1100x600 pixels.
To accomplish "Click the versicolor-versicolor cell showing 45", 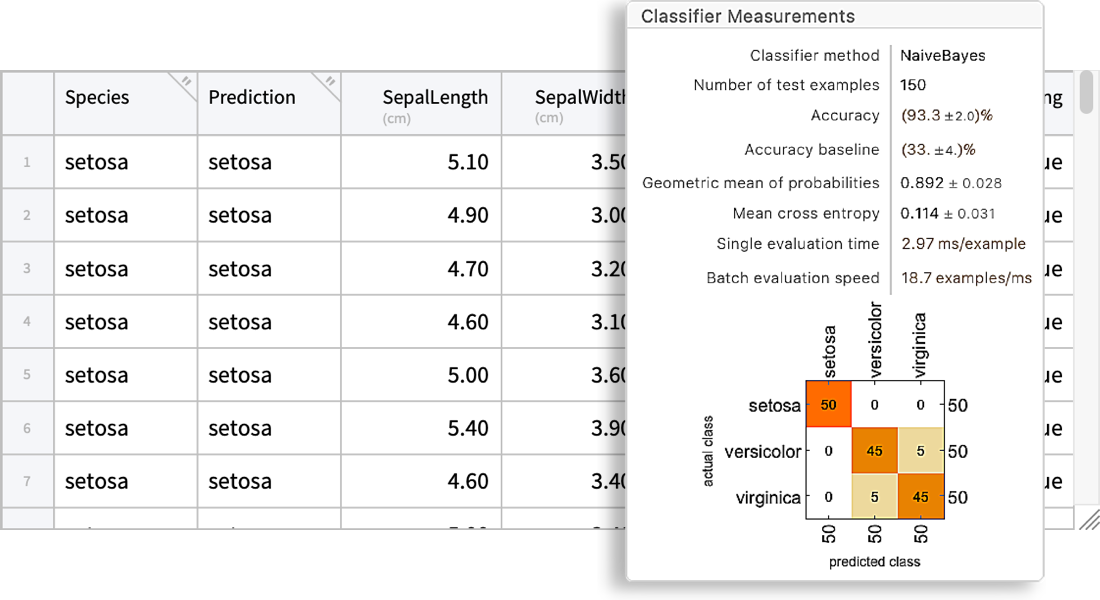I will pyautogui.click(x=874, y=451).
